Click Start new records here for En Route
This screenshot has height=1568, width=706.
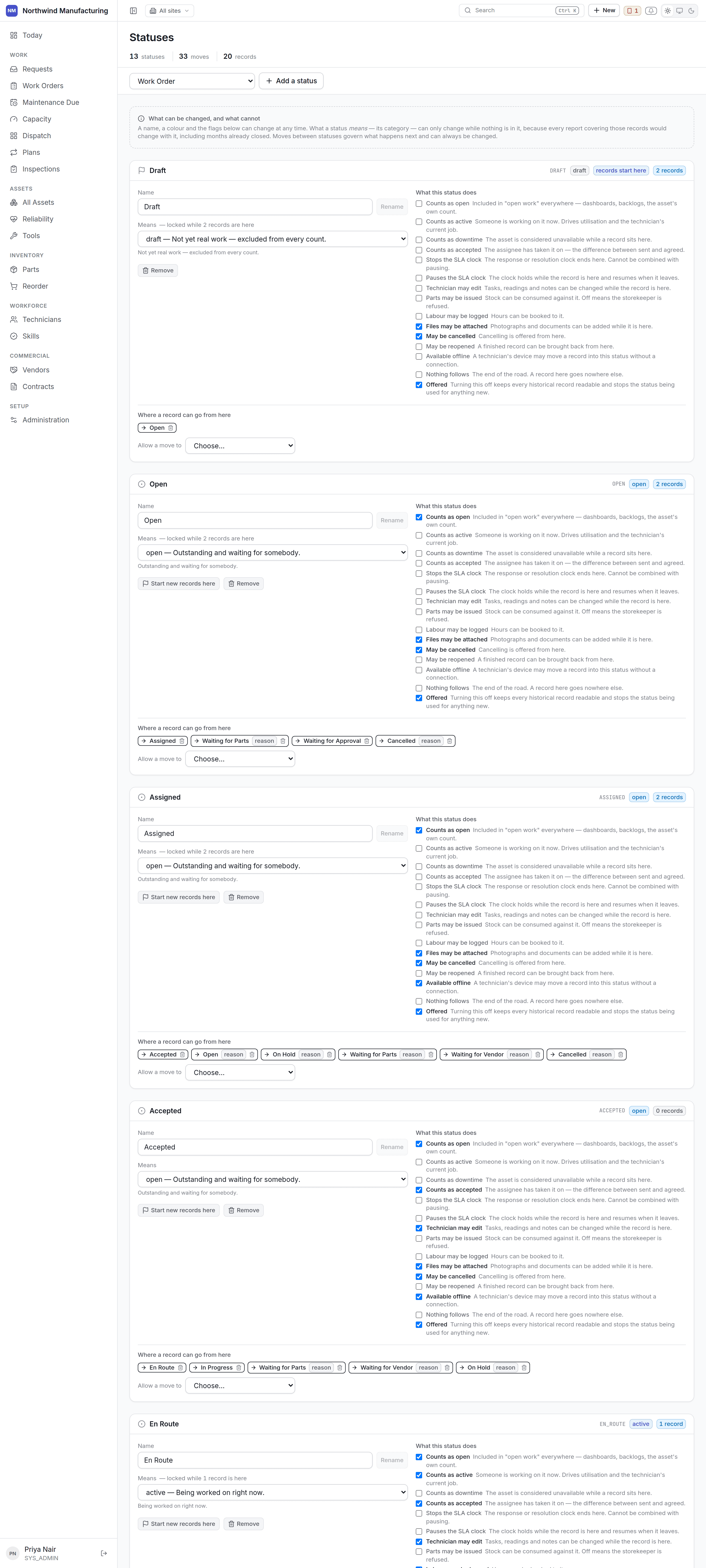178,1524
